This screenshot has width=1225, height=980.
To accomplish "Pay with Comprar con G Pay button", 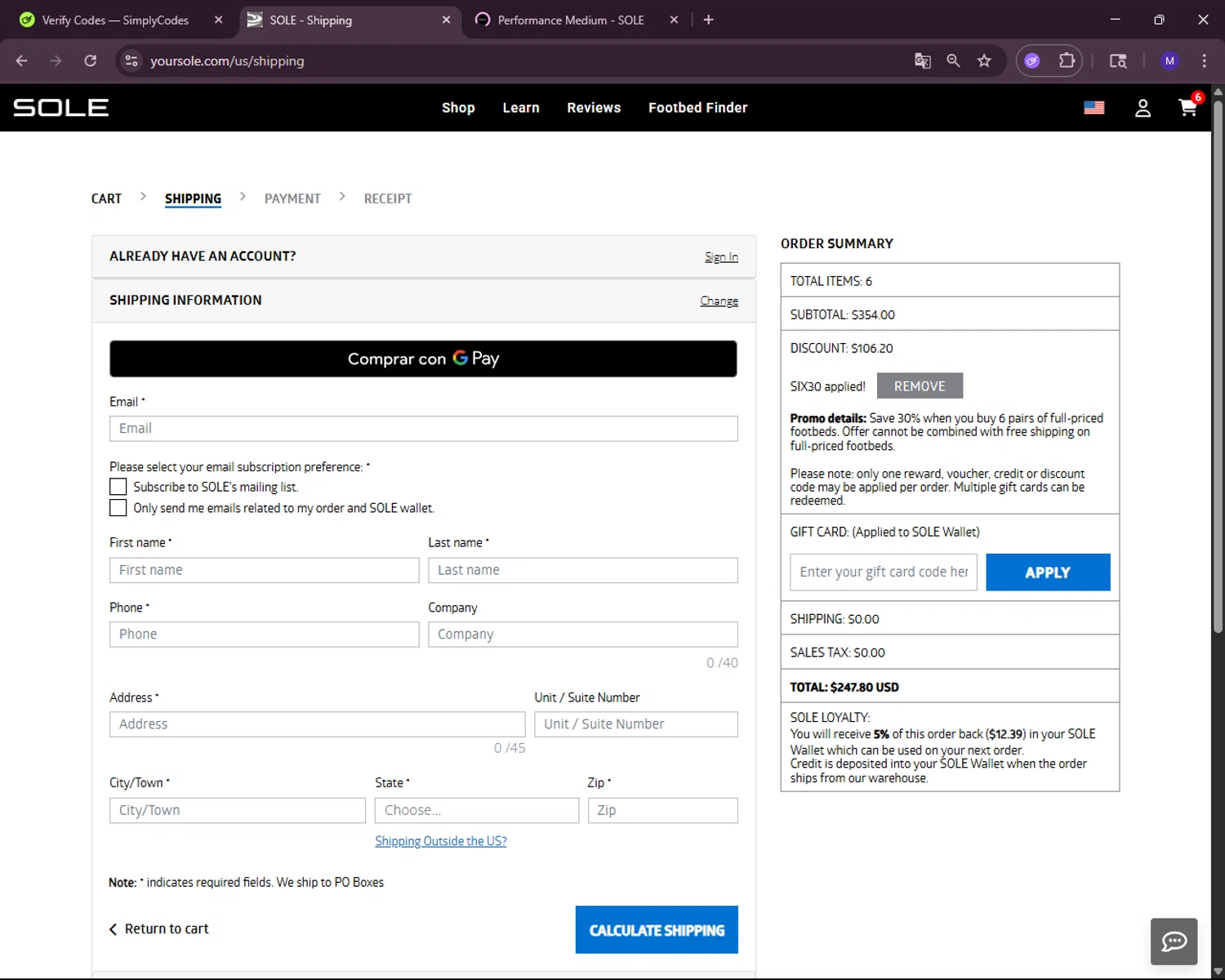I will (423, 359).
